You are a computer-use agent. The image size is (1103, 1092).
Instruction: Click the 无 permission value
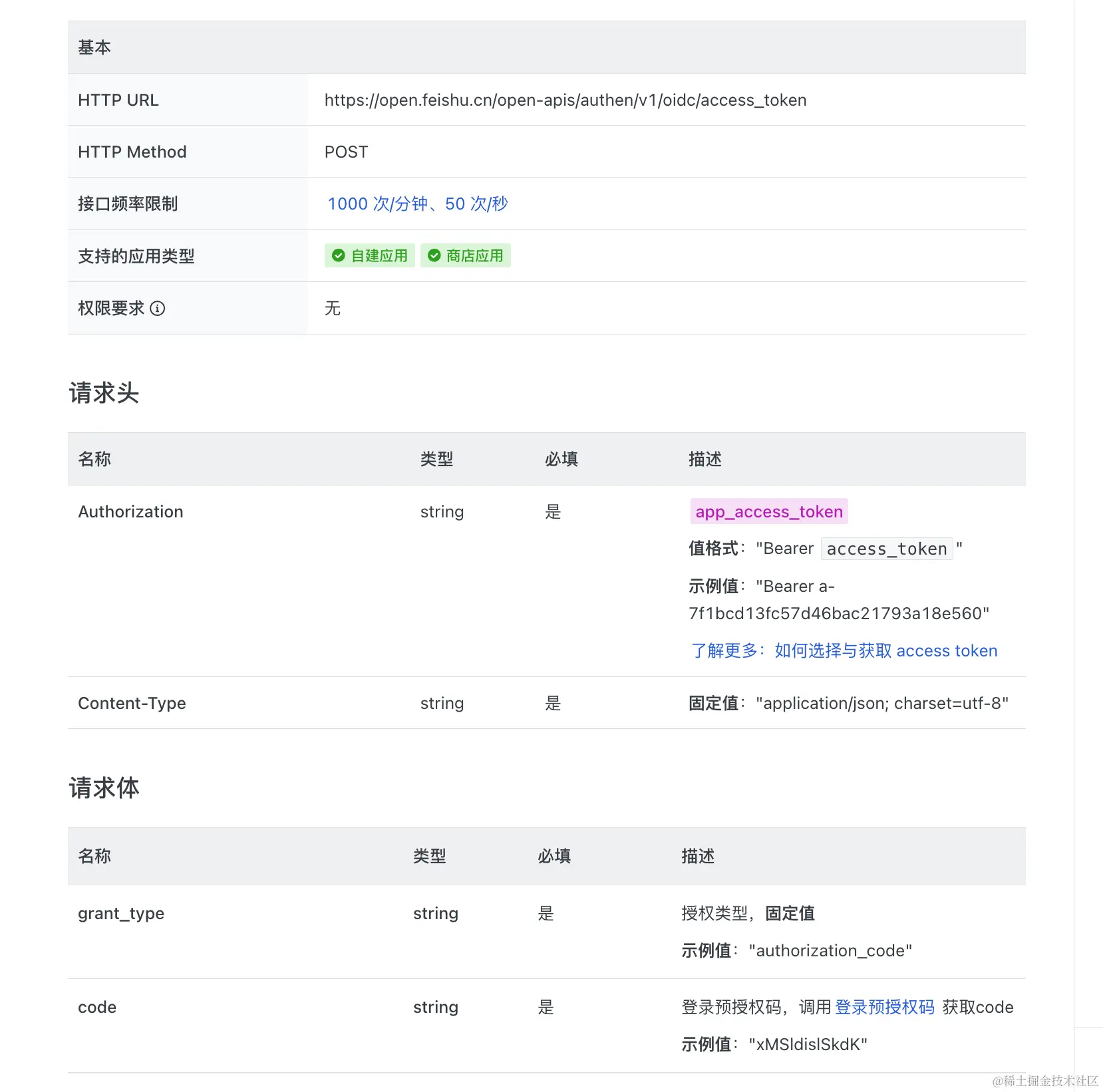pos(333,309)
